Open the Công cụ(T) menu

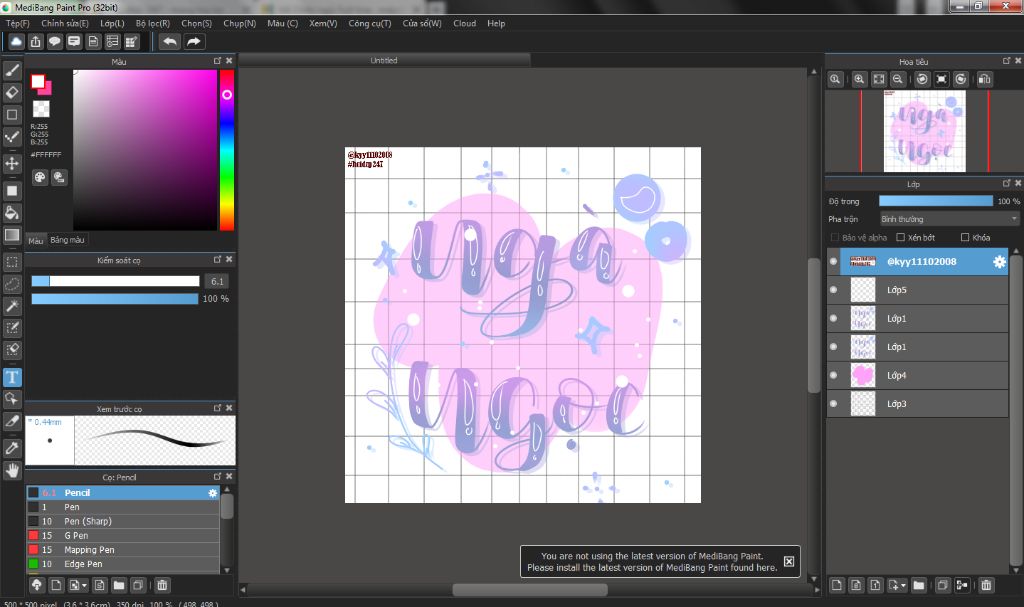click(x=370, y=23)
